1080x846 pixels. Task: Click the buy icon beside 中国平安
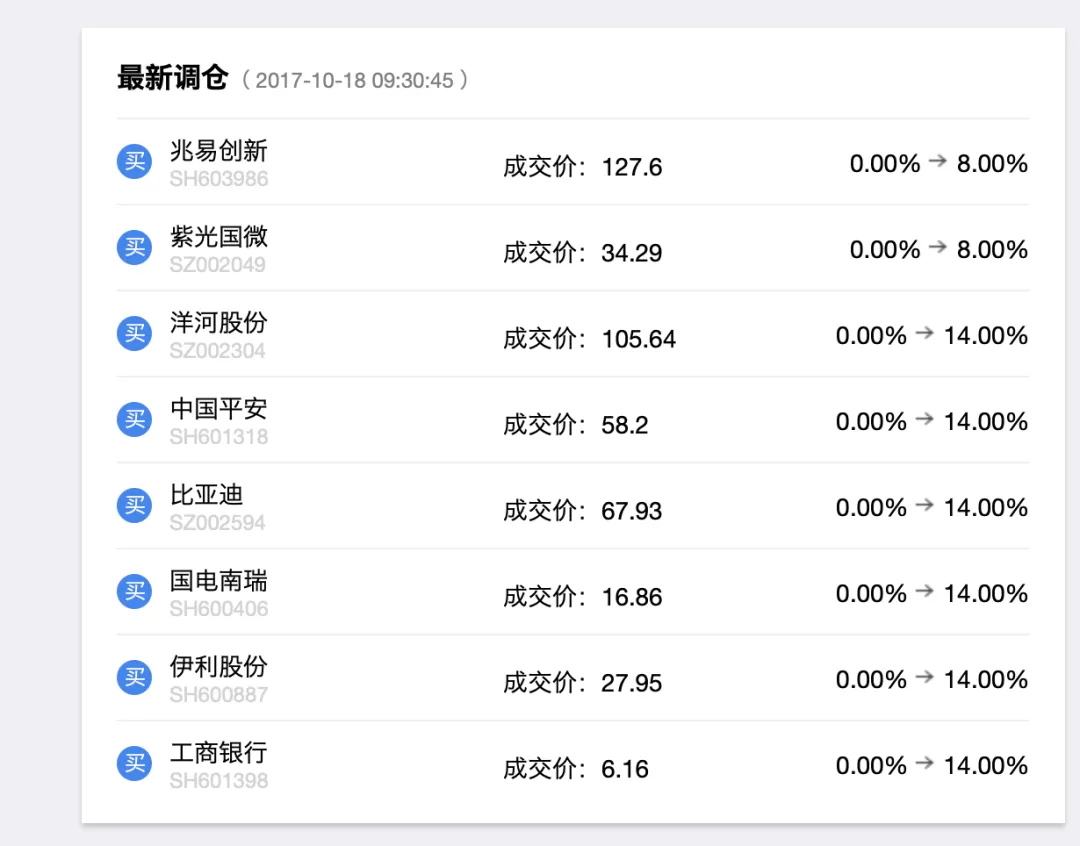click(x=134, y=419)
